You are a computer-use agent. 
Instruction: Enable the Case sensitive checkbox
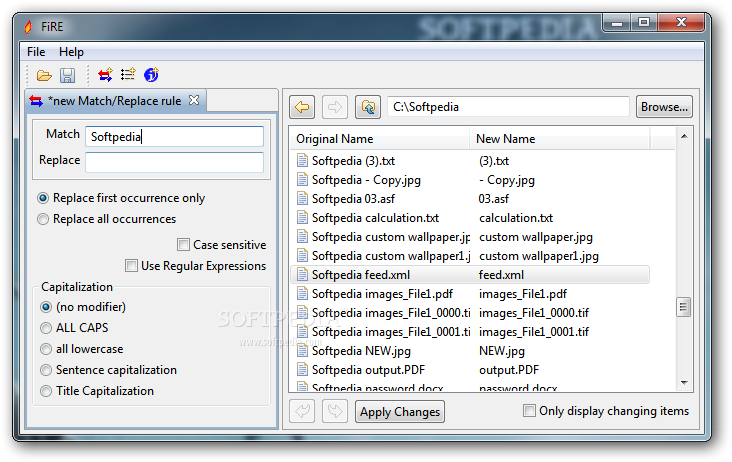(x=183, y=245)
